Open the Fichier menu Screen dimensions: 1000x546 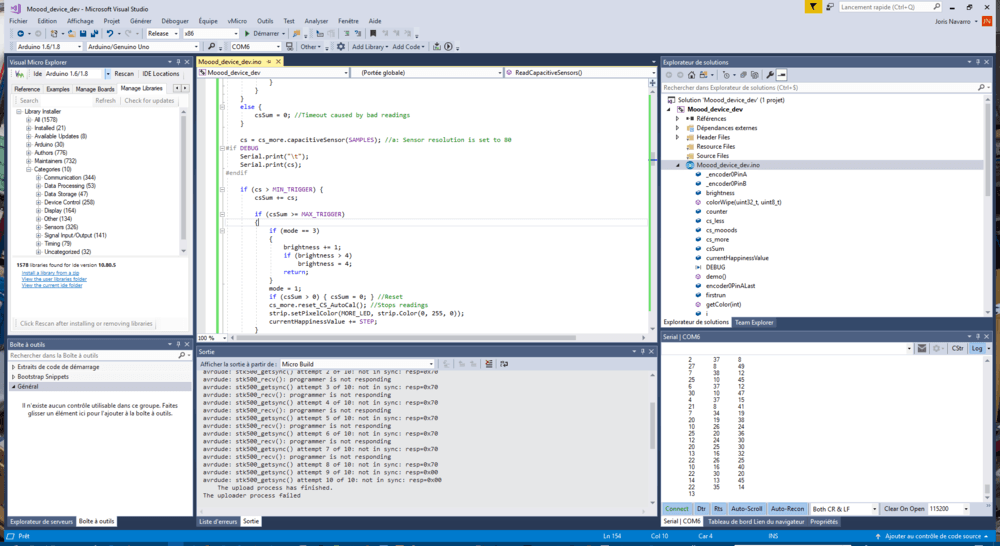[18, 21]
